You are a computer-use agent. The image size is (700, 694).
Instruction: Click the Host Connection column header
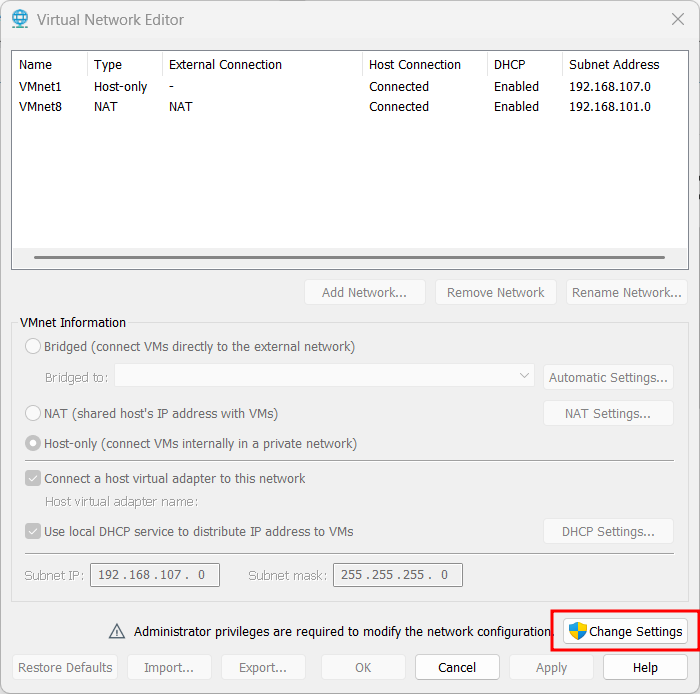click(425, 65)
